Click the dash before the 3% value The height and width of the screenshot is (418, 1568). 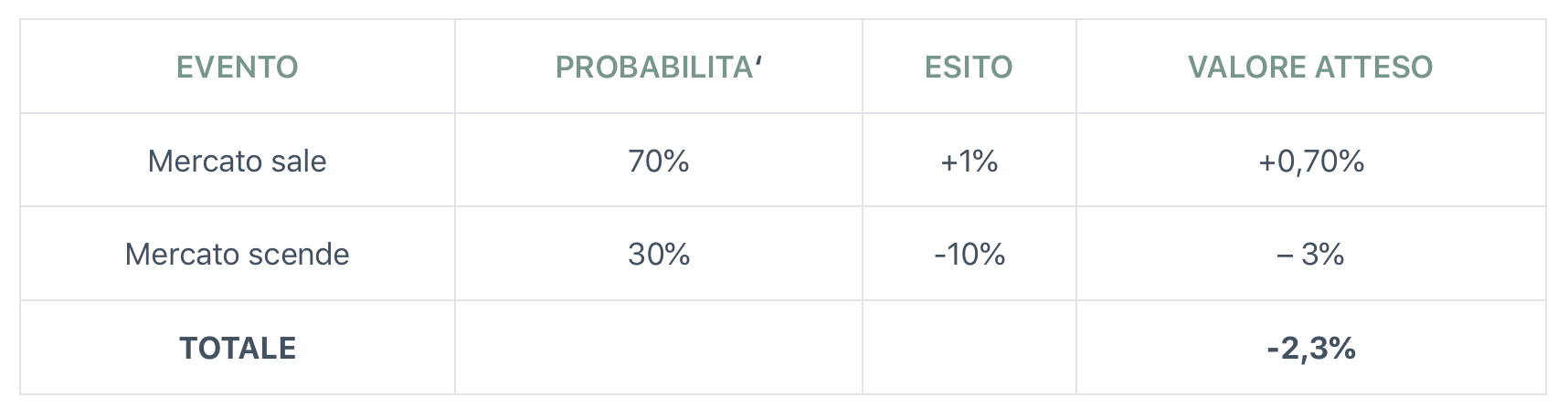pyautogui.click(x=1284, y=255)
